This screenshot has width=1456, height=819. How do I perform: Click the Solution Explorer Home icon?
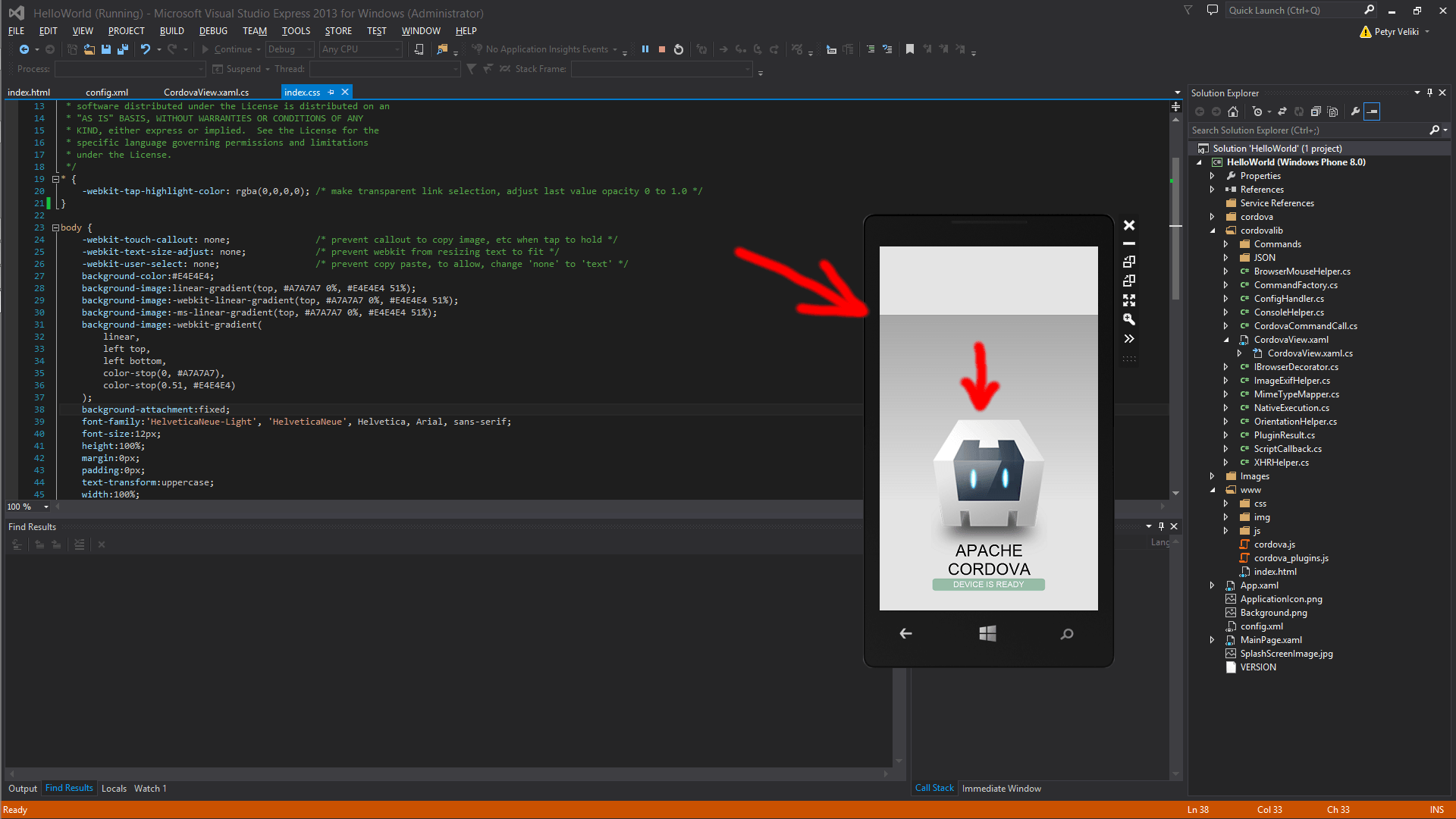click(x=1233, y=111)
